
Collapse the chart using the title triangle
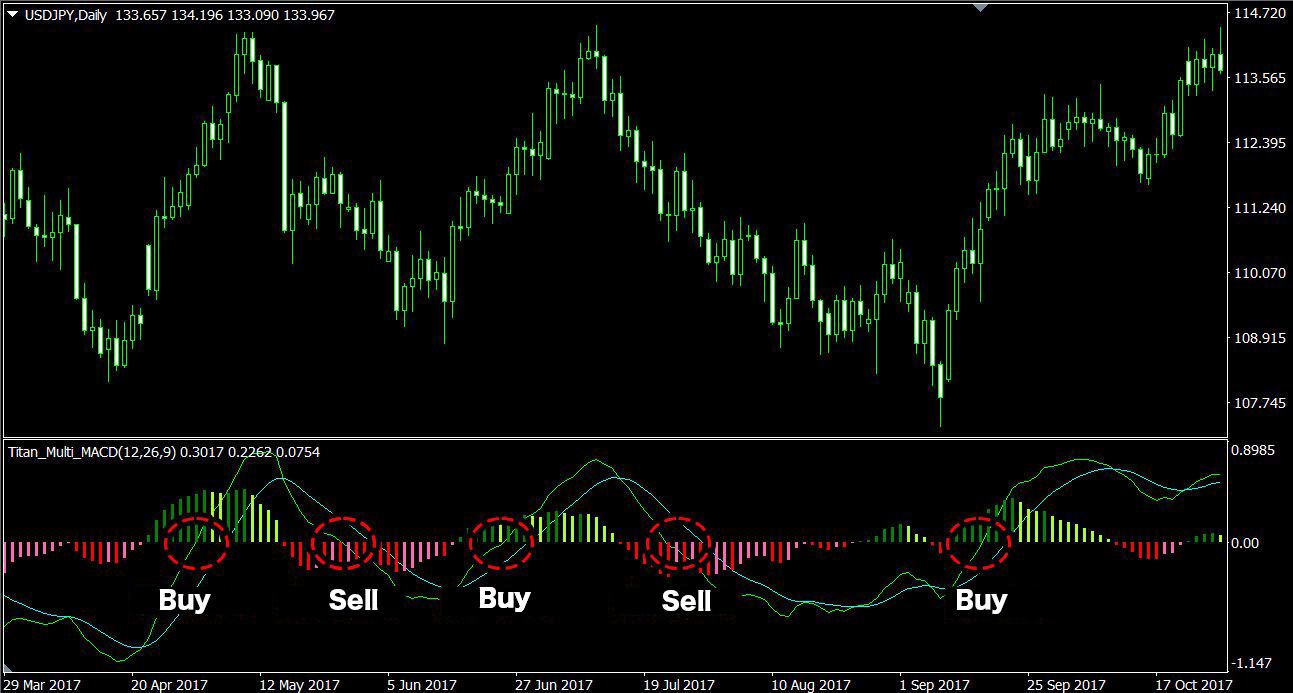(10, 15)
